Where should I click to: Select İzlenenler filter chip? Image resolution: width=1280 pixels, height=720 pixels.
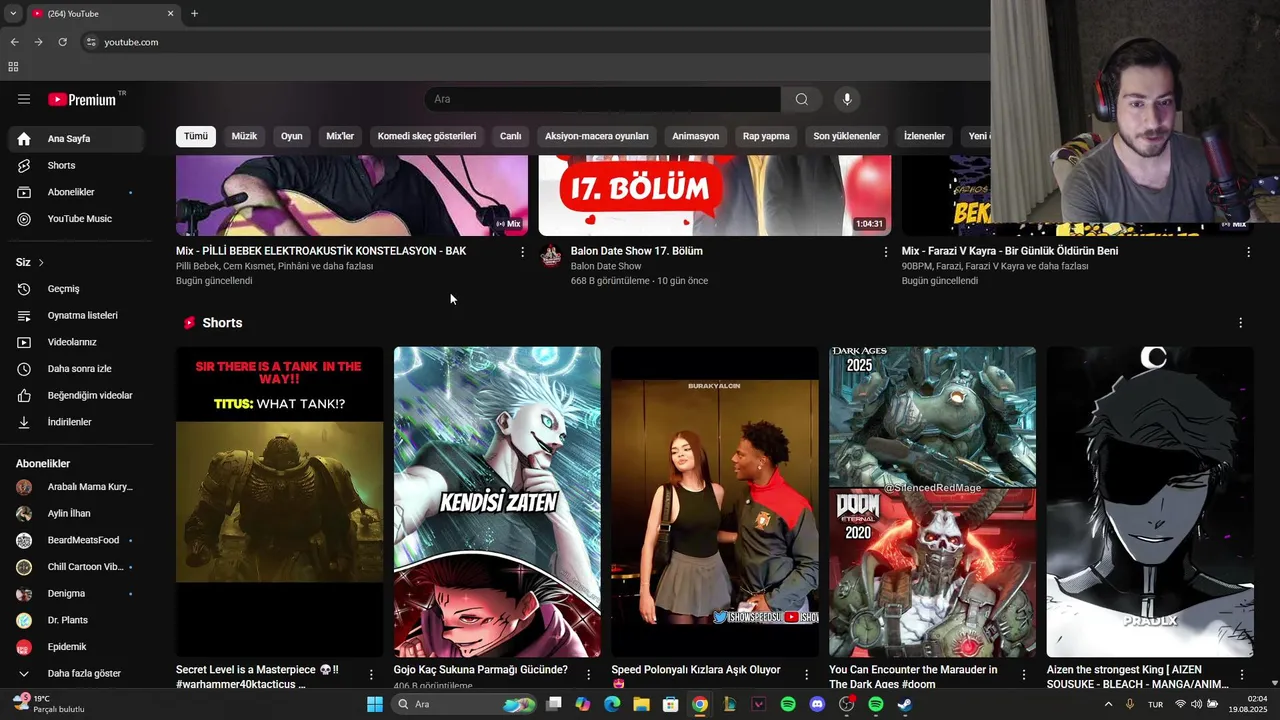(924, 136)
